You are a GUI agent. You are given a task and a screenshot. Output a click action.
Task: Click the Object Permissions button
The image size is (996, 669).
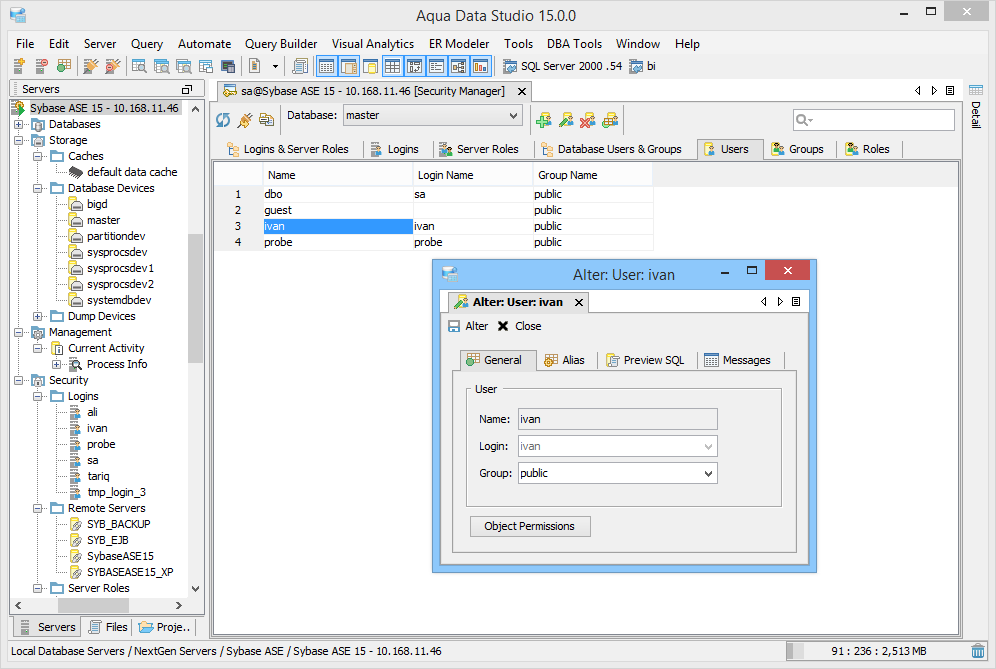pyautogui.click(x=530, y=526)
